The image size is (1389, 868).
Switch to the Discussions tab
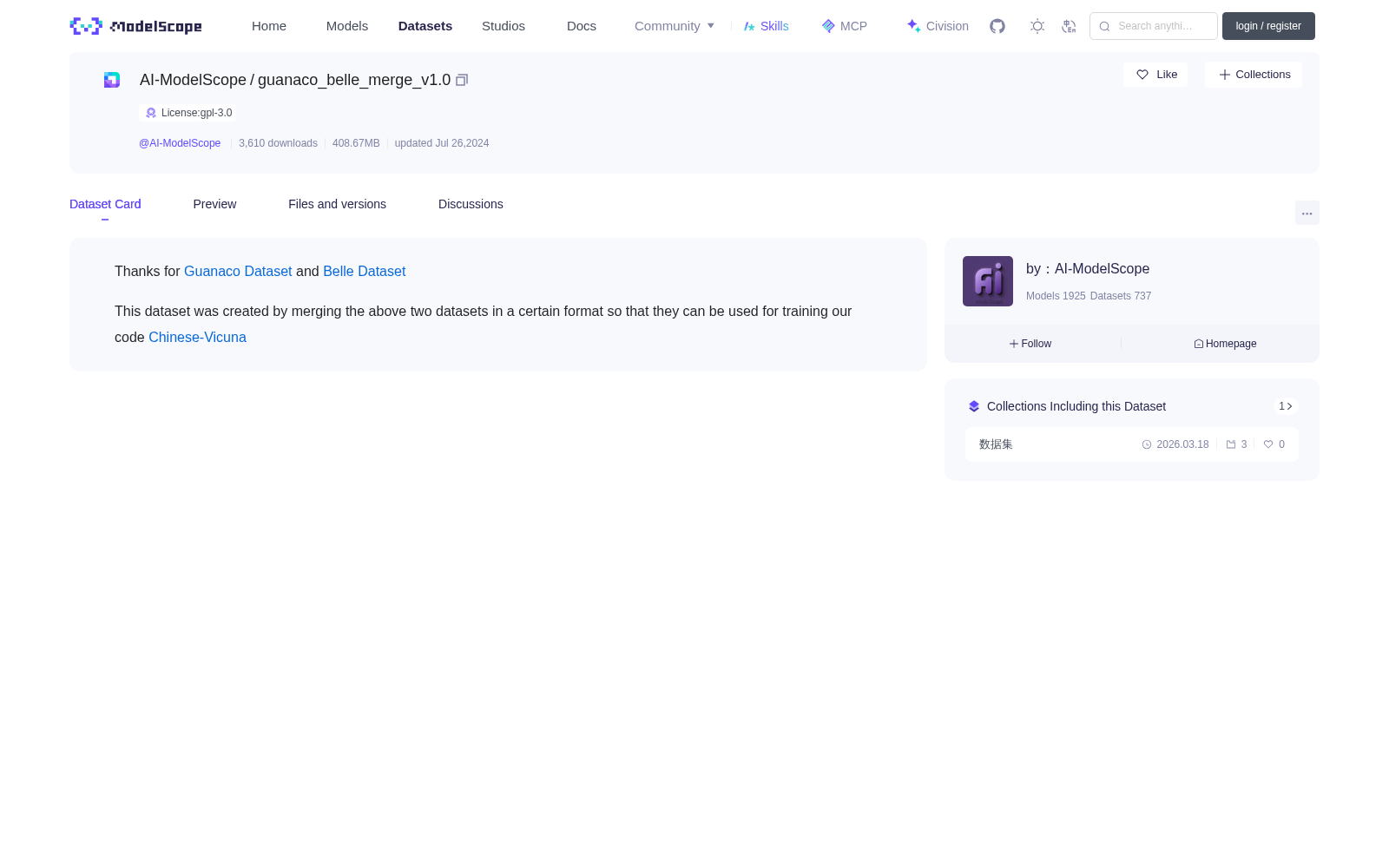[x=471, y=204]
